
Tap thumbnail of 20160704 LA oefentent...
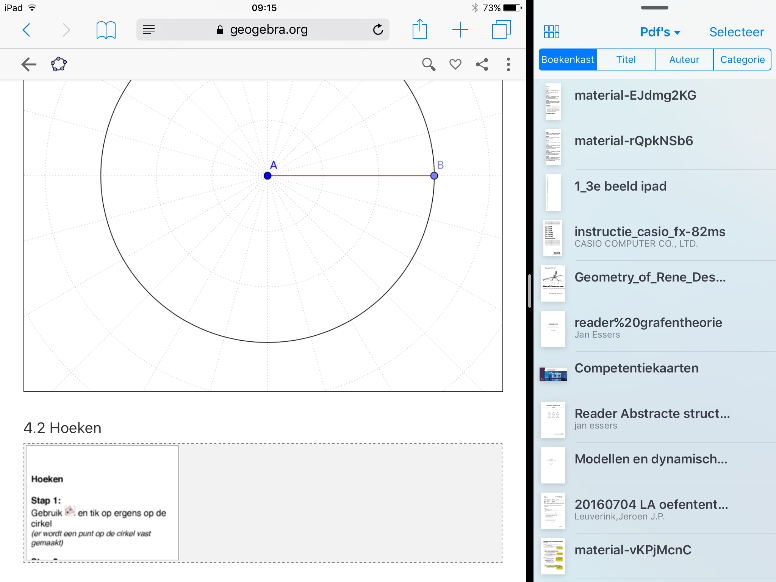[x=553, y=511]
